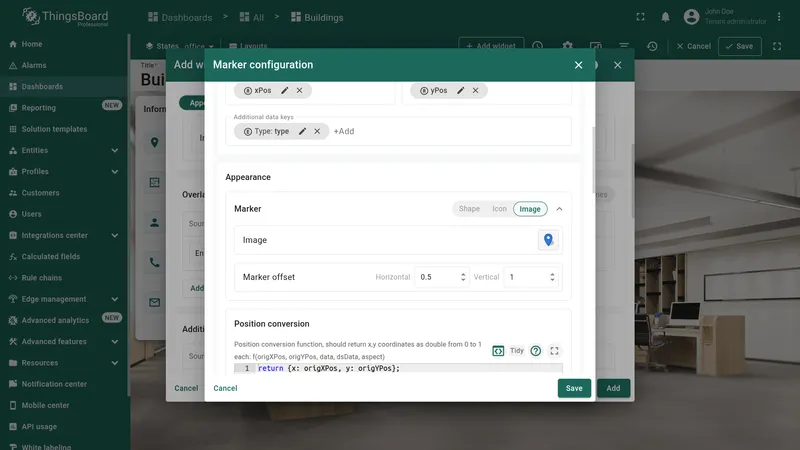Focus the Vertical marker offset field

(x=531, y=277)
